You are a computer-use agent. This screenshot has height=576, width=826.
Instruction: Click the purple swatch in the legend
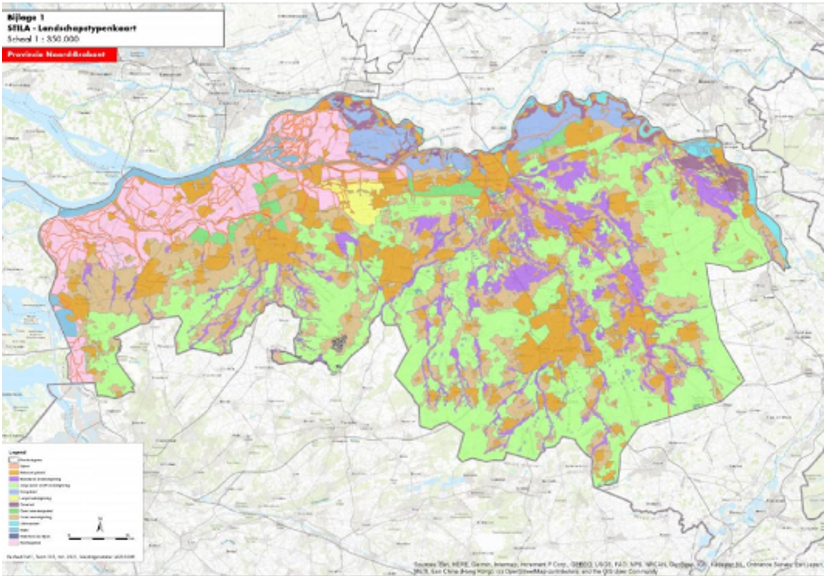[13, 477]
